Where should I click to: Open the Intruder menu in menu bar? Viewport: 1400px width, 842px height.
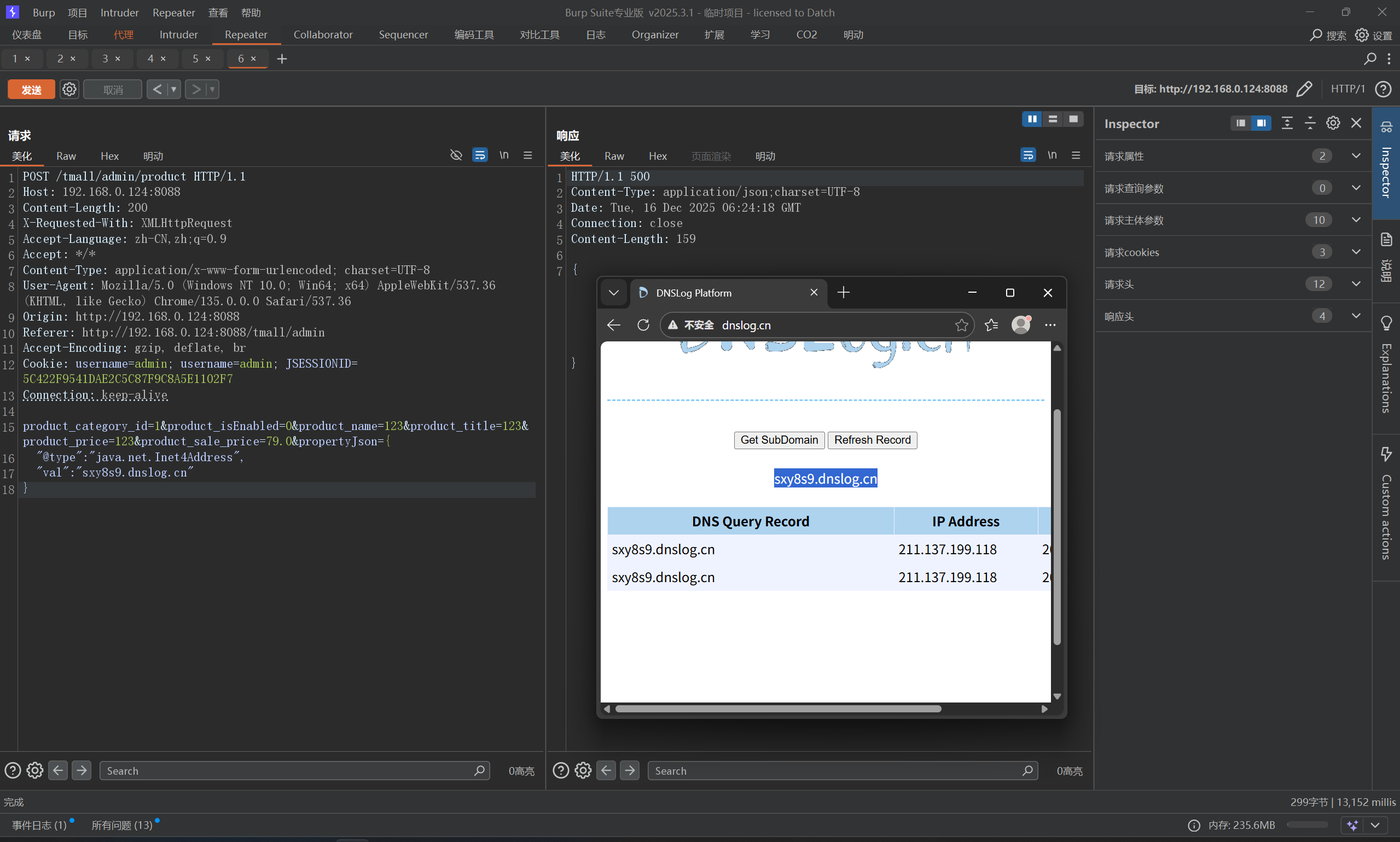click(119, 13)
